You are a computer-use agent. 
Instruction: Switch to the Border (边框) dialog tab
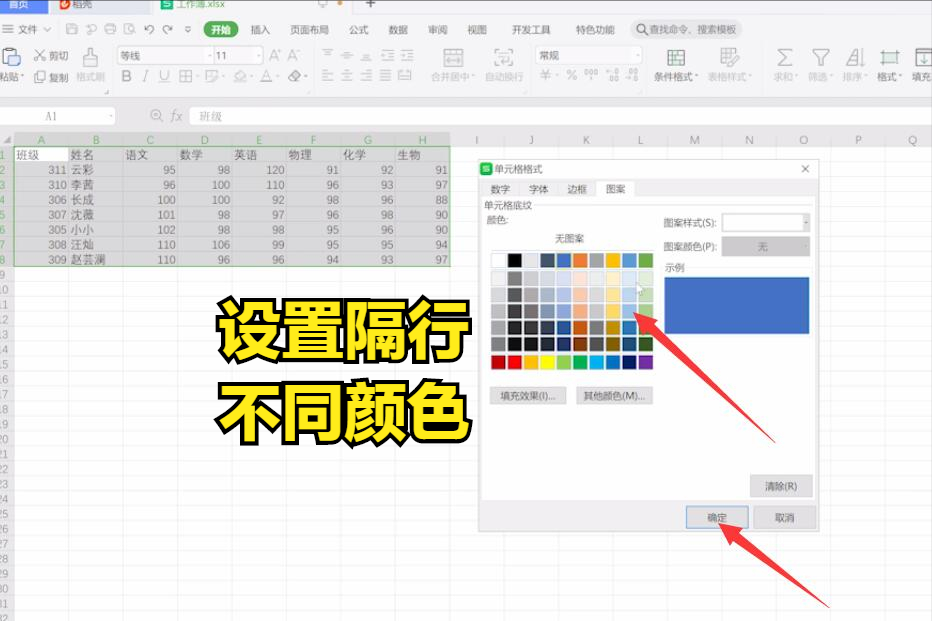577,189
